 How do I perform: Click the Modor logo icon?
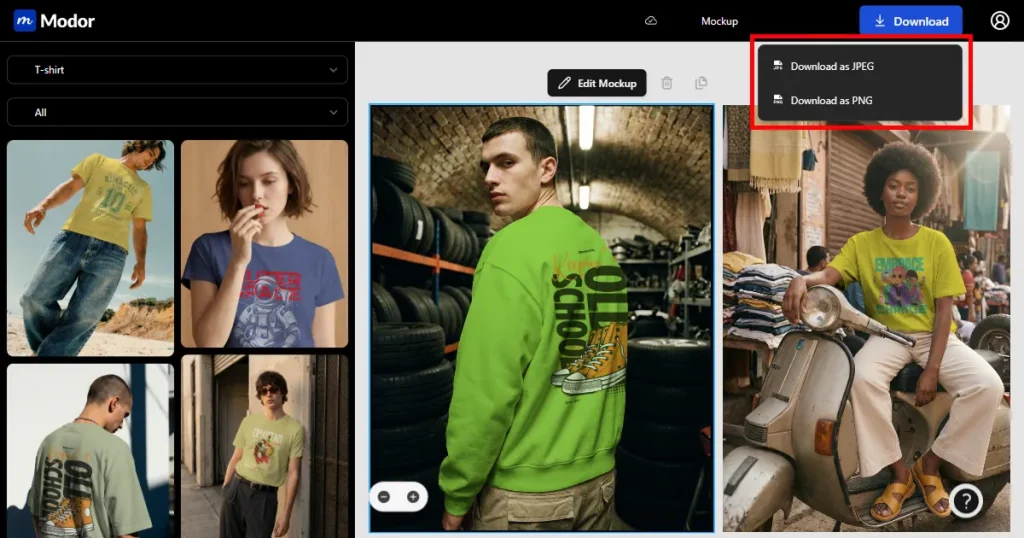pos(25,20)
